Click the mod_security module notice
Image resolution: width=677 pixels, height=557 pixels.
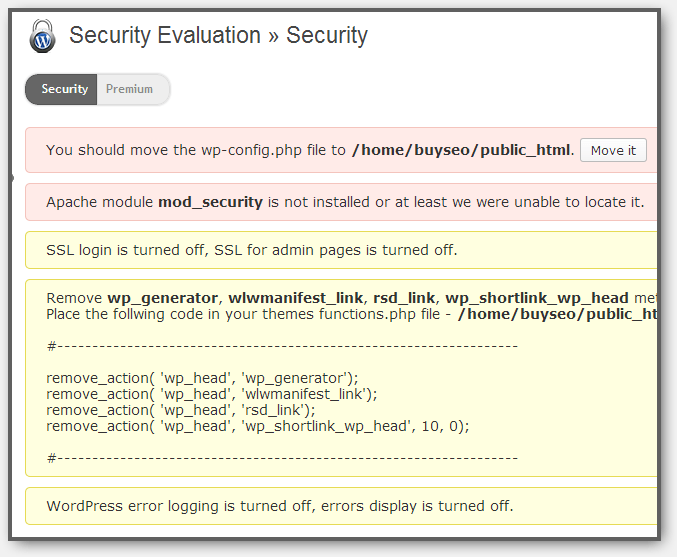[341, 202]
